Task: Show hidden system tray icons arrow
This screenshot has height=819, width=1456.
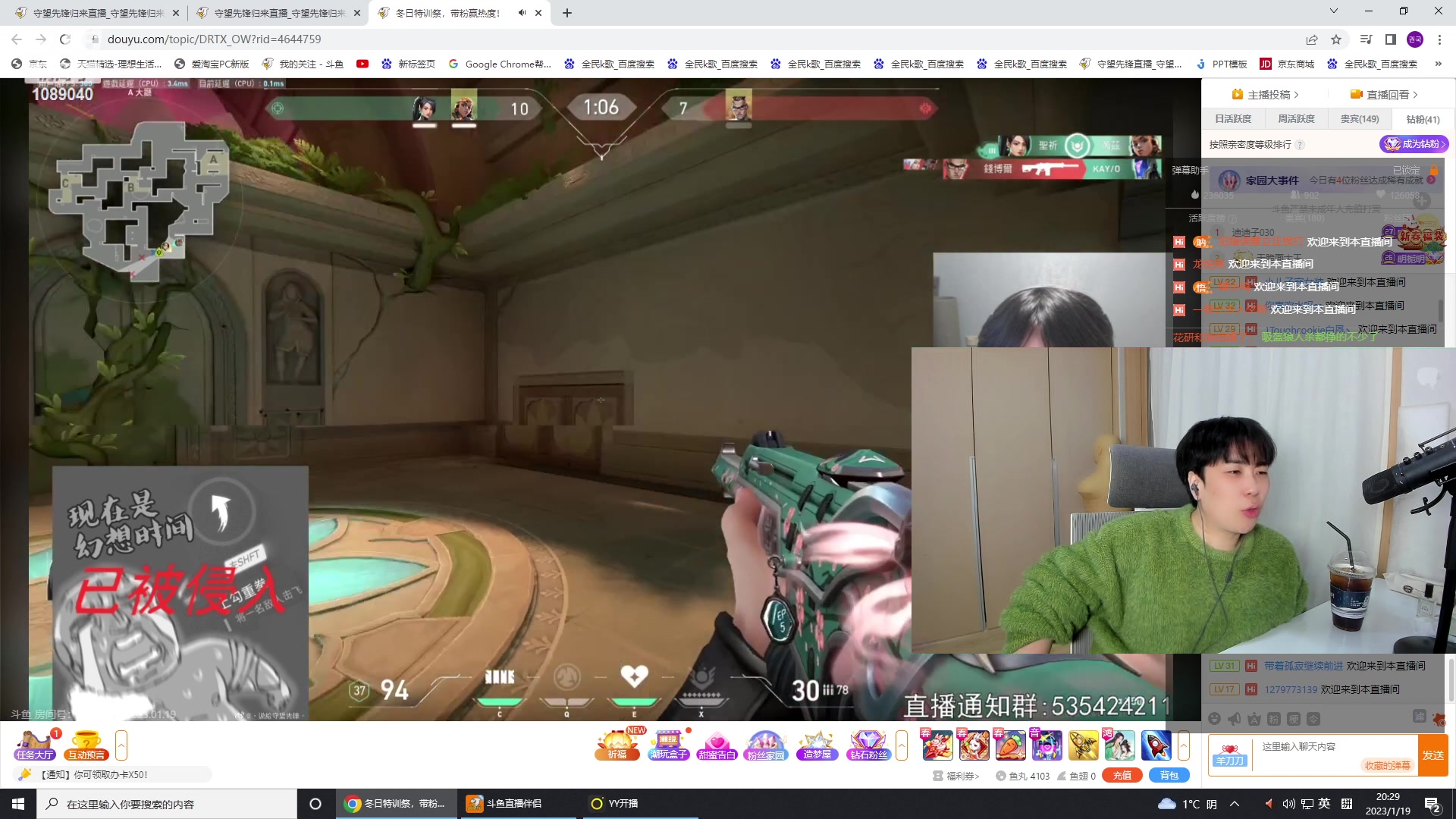Action: tap(1235, 804)
